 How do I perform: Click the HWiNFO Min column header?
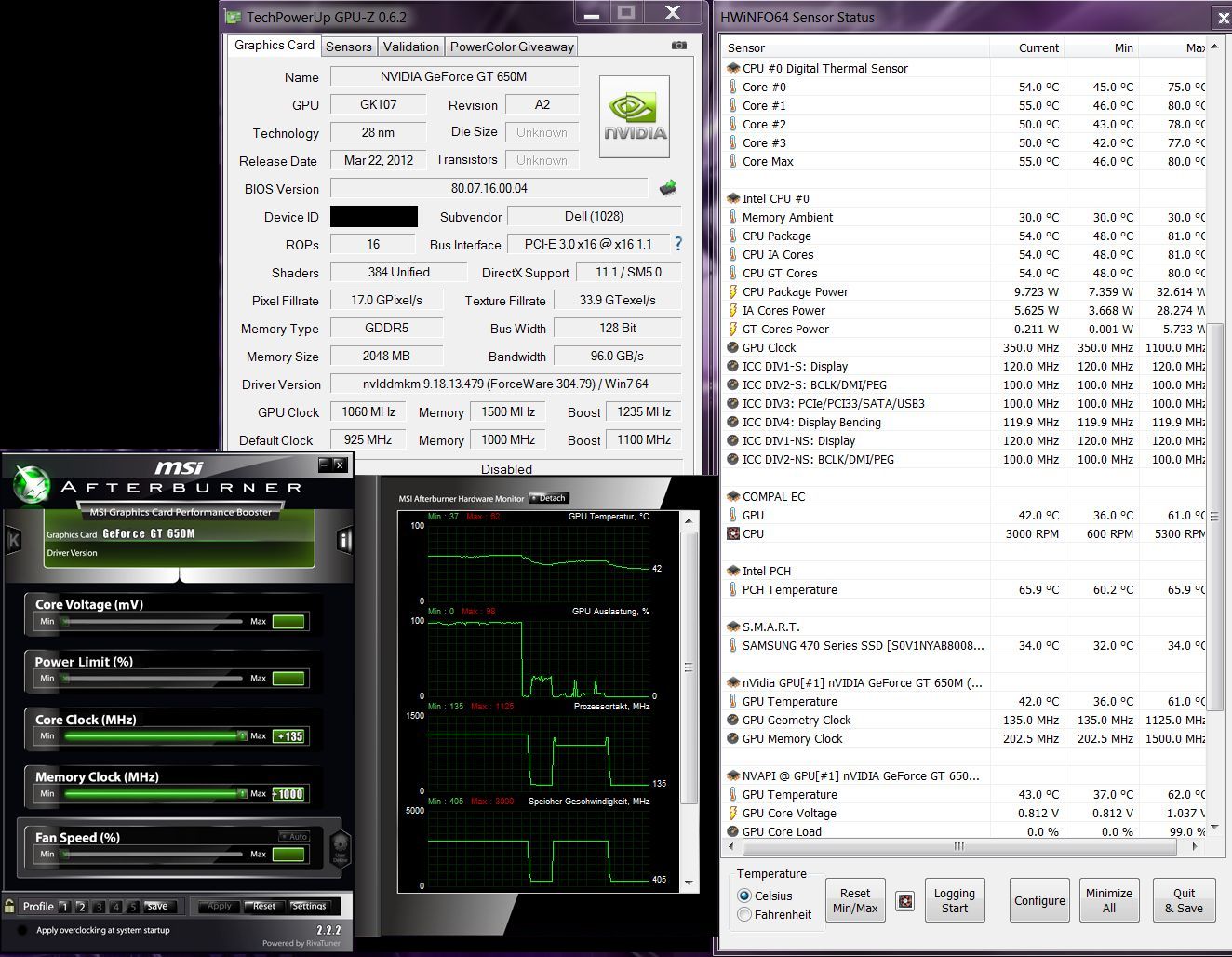[1102, 47]
